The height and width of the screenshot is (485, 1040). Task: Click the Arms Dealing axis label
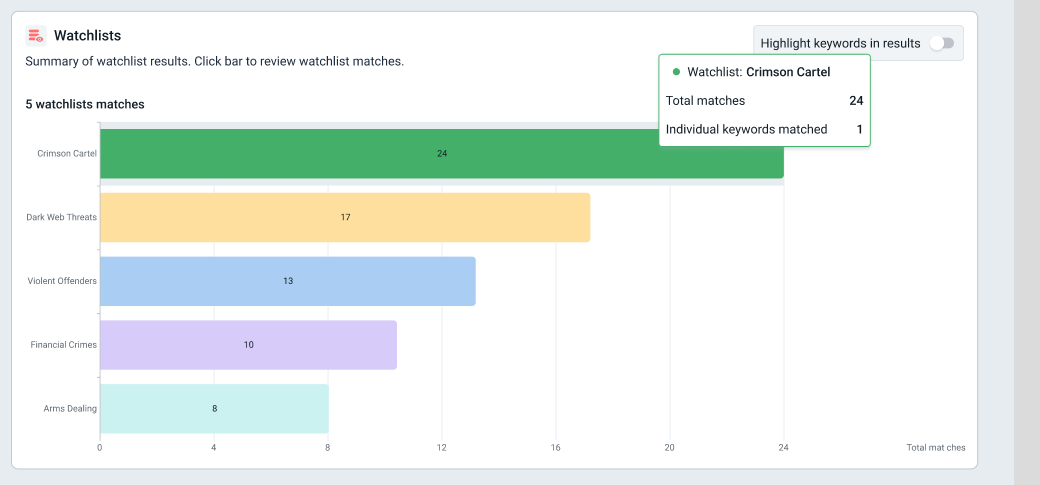(x=70, y=408)
